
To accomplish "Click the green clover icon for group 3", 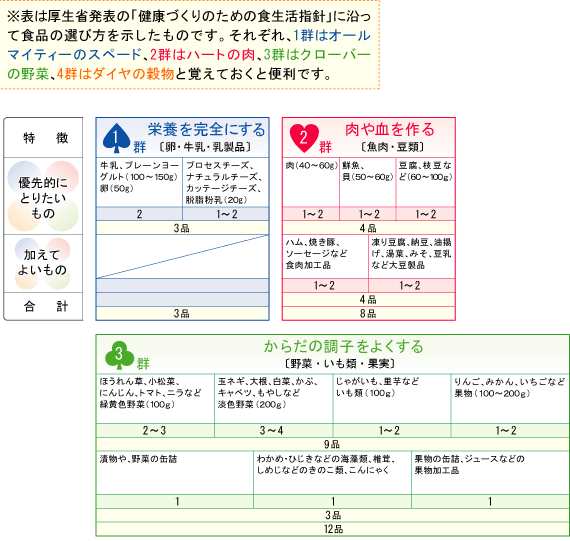I will tap(119, 355).
